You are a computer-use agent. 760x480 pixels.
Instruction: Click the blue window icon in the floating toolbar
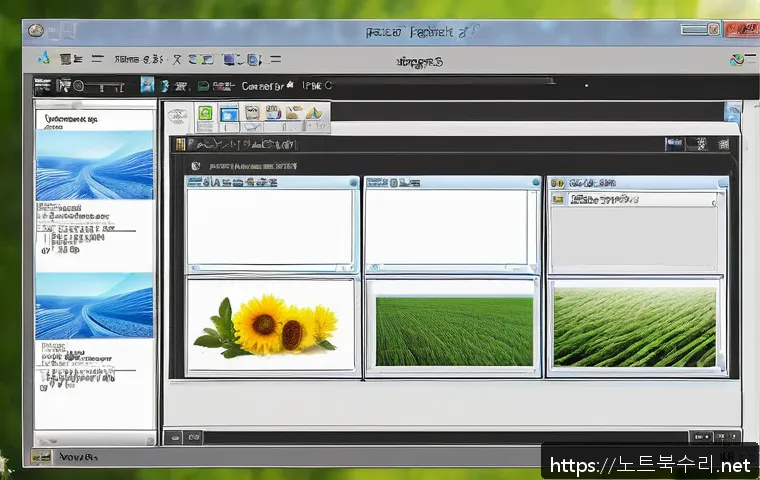coord(228,113)
